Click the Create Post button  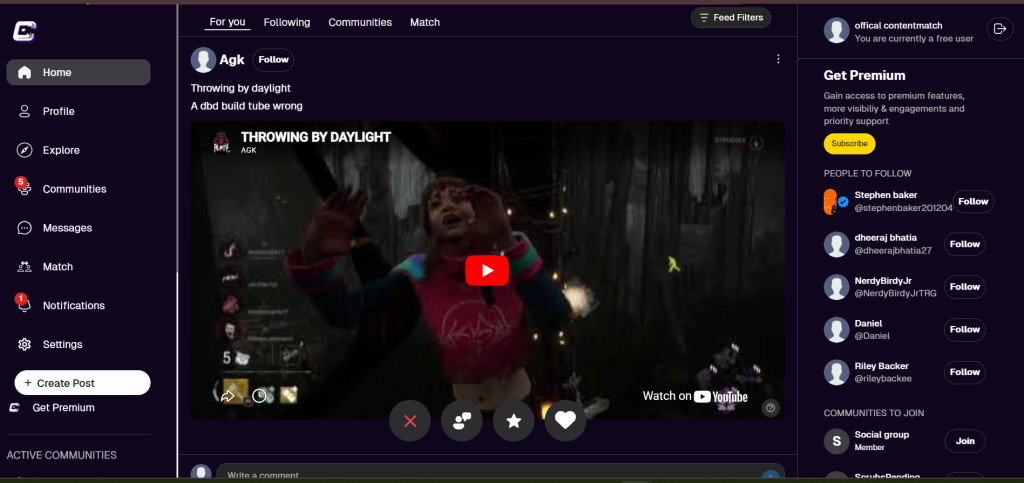82,383
